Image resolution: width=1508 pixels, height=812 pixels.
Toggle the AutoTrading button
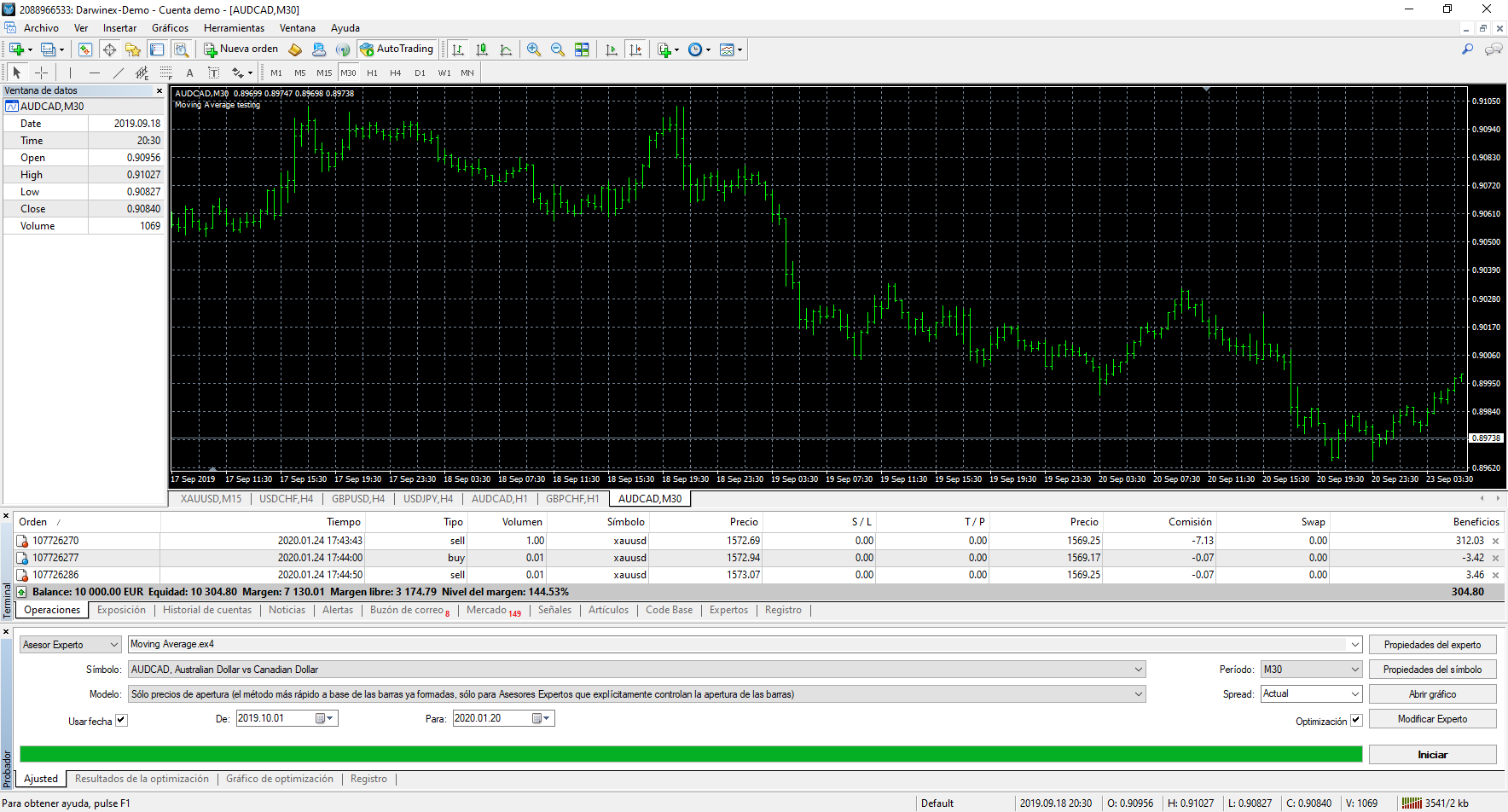coord(397,49)
